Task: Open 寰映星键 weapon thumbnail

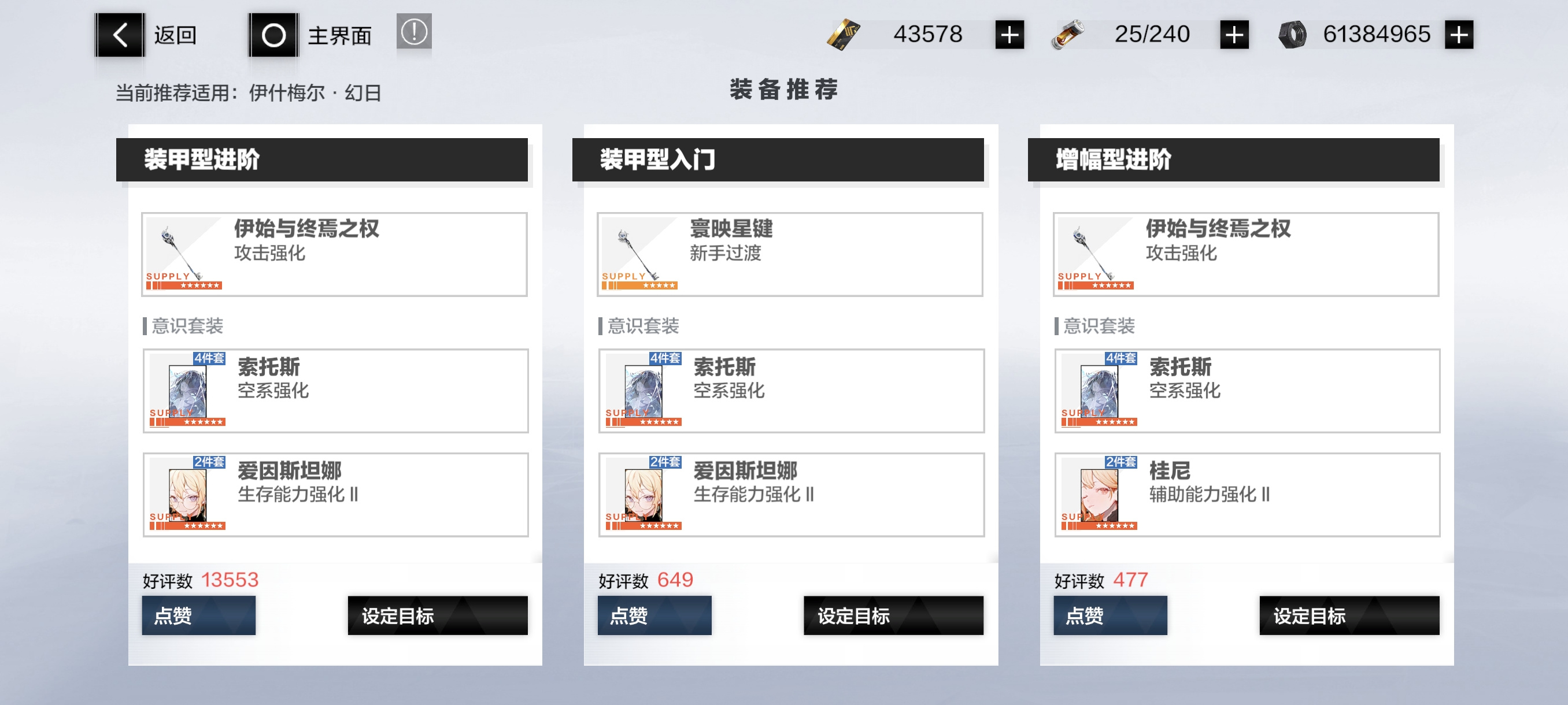Action: pyautogui.click(x=639, y=254)
